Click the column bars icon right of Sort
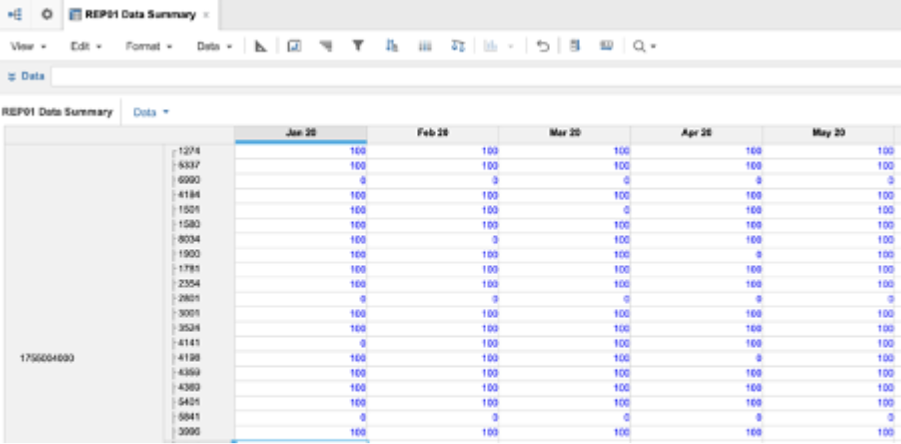Image resolution: width=901 pixels, height=444 pixels. [425, 47]
